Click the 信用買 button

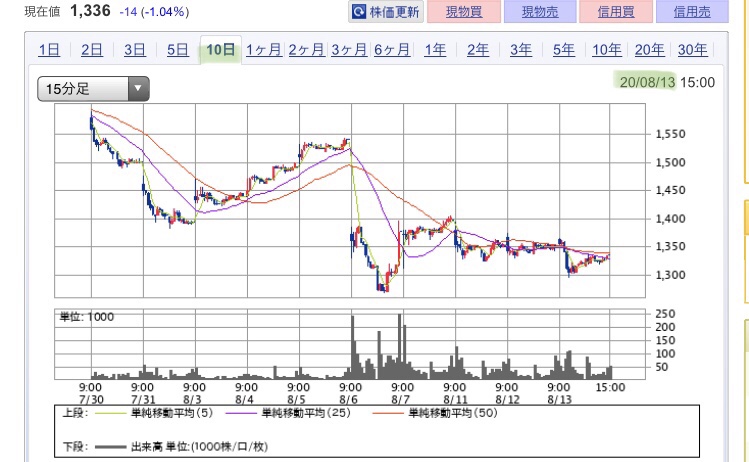click(x=616, y=11)
